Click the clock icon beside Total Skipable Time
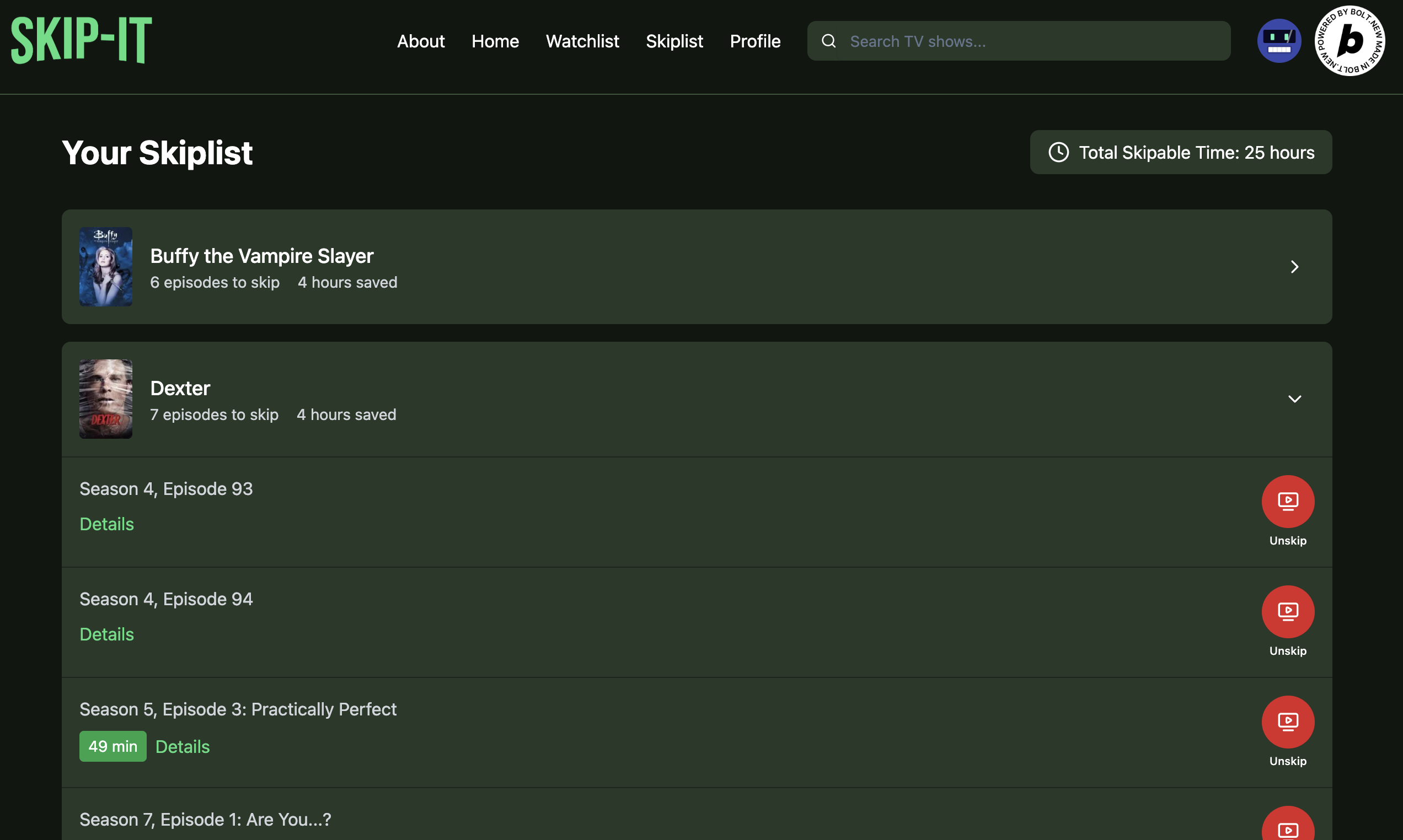This screenshot has height=840, width=1403. [1058, 153]
